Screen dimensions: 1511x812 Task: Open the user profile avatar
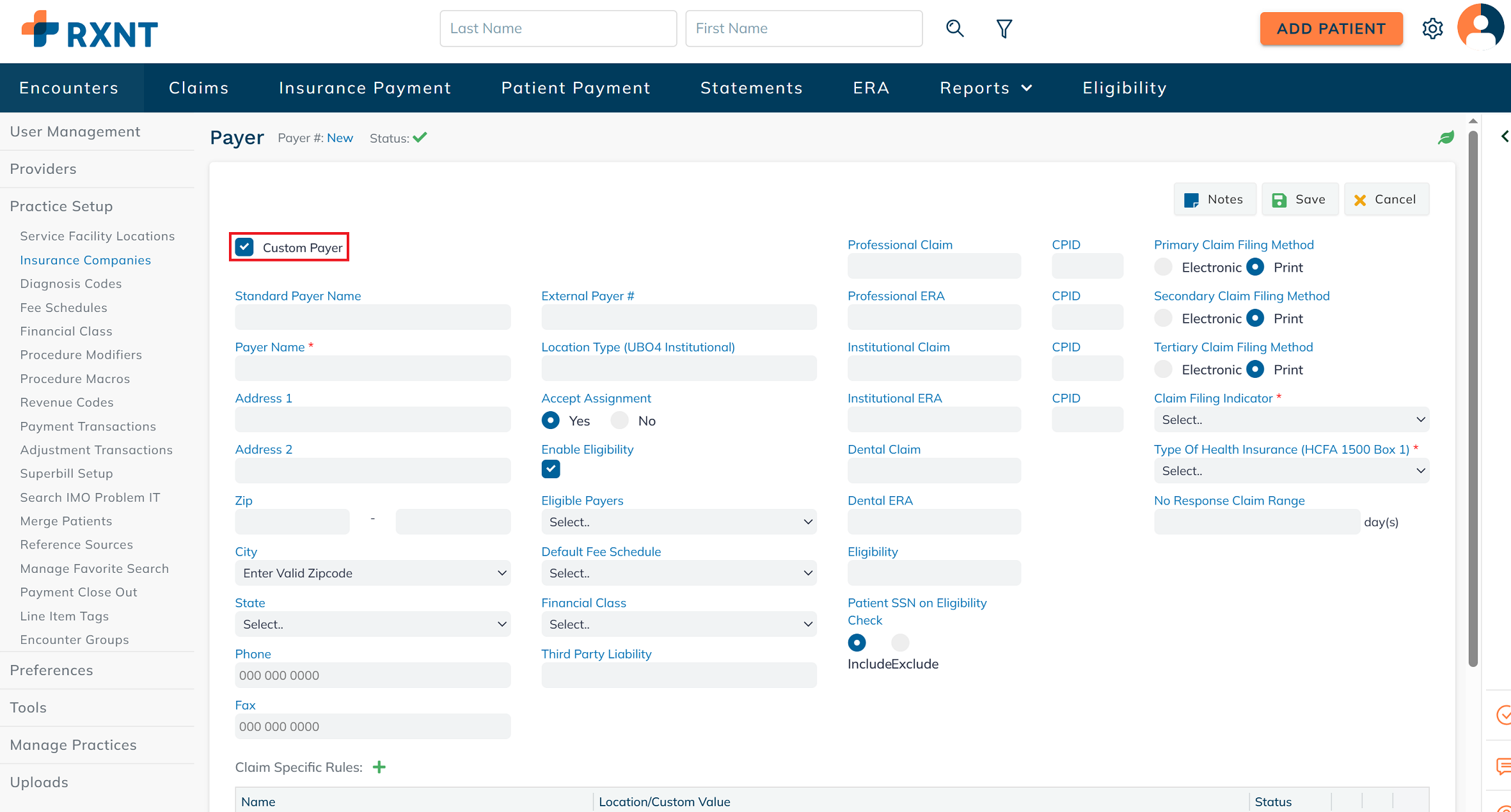pos(1480,27)
